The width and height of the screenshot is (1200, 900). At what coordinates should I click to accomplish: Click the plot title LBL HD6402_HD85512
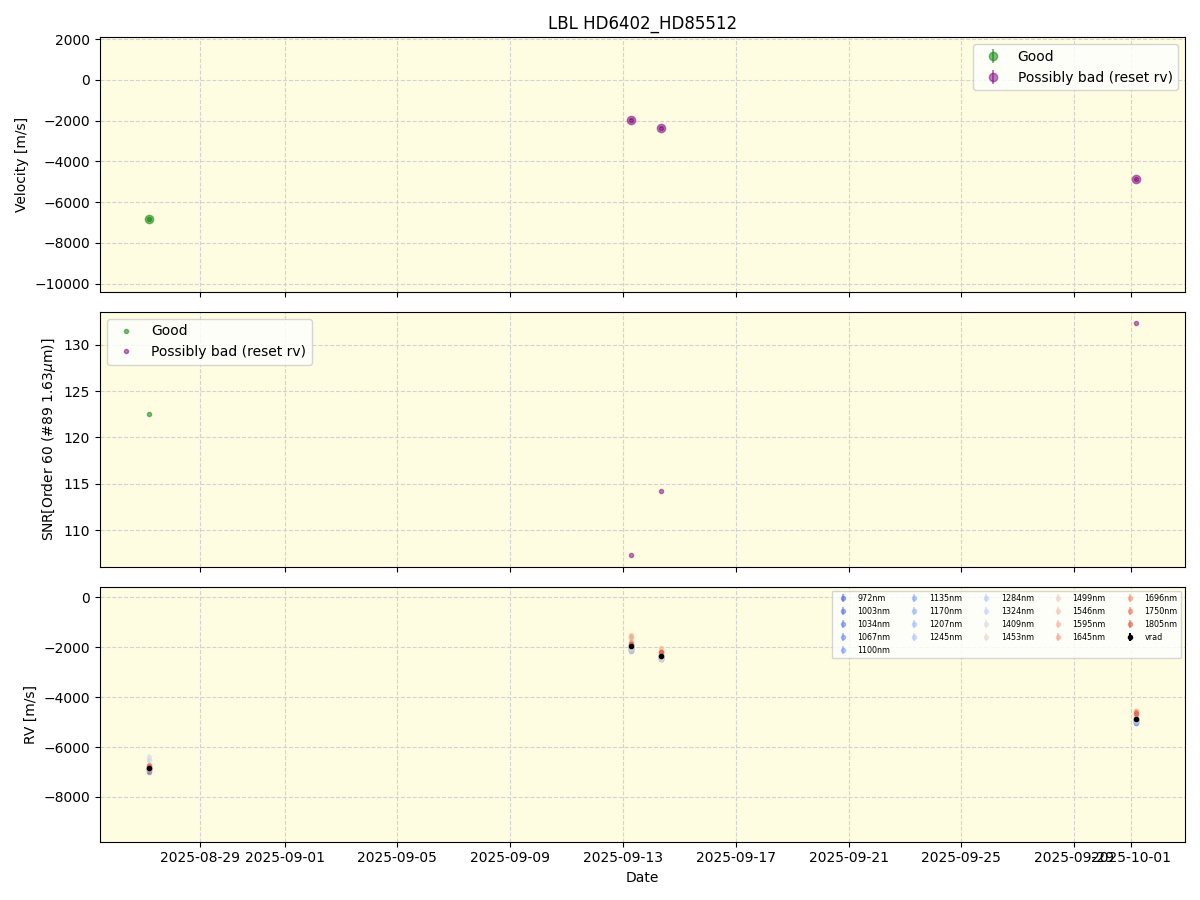pos(642,23)
